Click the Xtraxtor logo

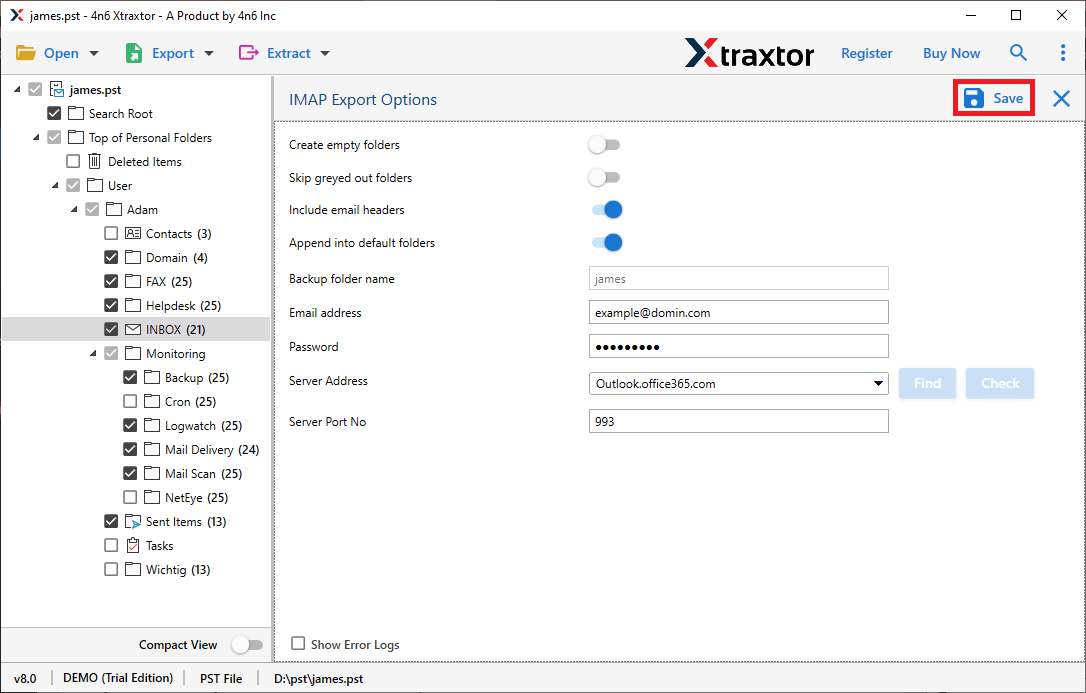coord(749,53)
